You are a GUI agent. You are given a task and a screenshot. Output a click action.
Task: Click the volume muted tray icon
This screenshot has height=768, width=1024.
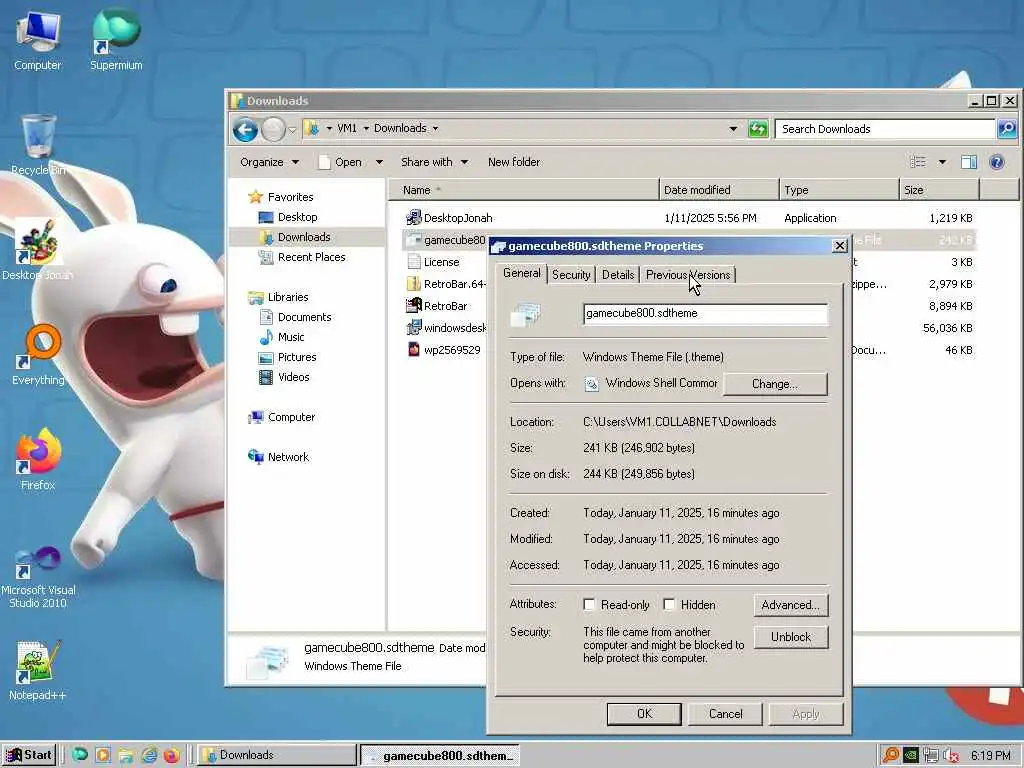pos(952,756)
